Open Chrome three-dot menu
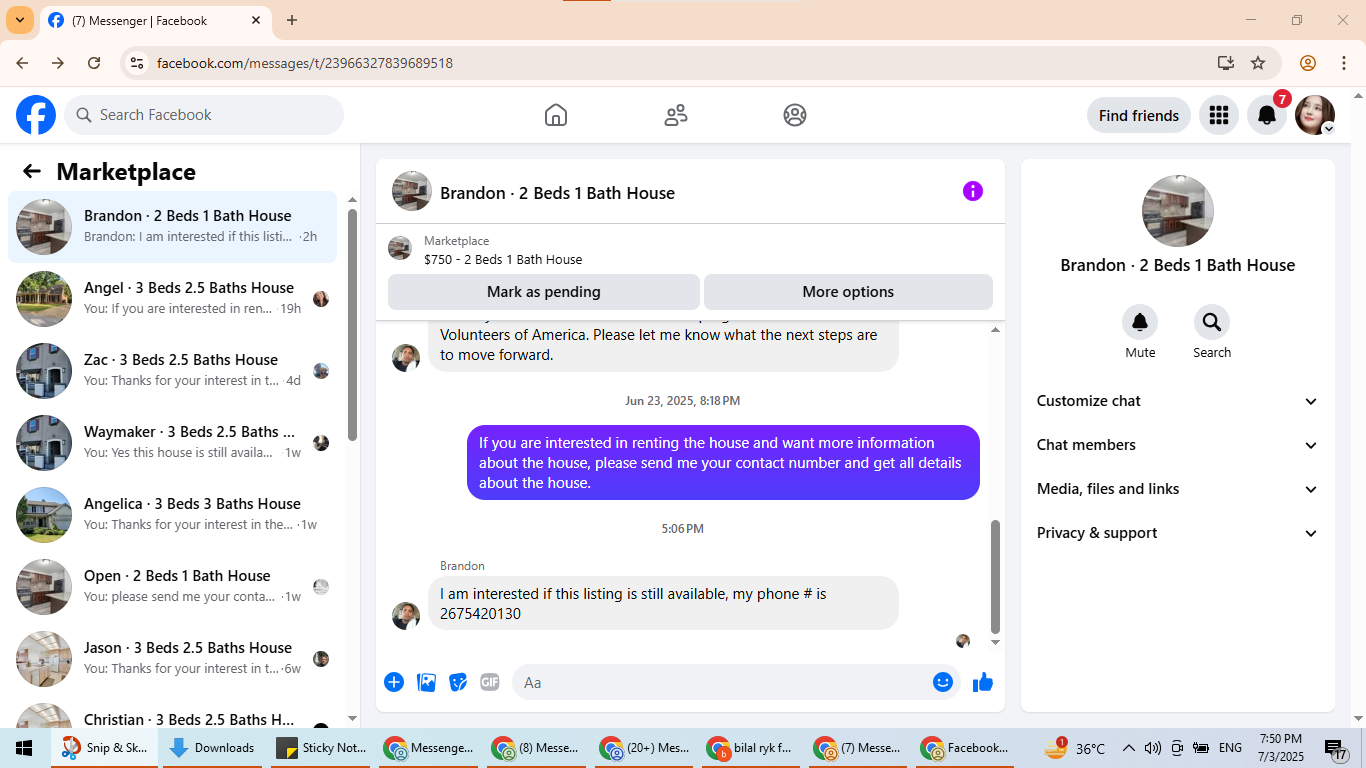This screenshot has height=768, width=1366. point(1343,63)
